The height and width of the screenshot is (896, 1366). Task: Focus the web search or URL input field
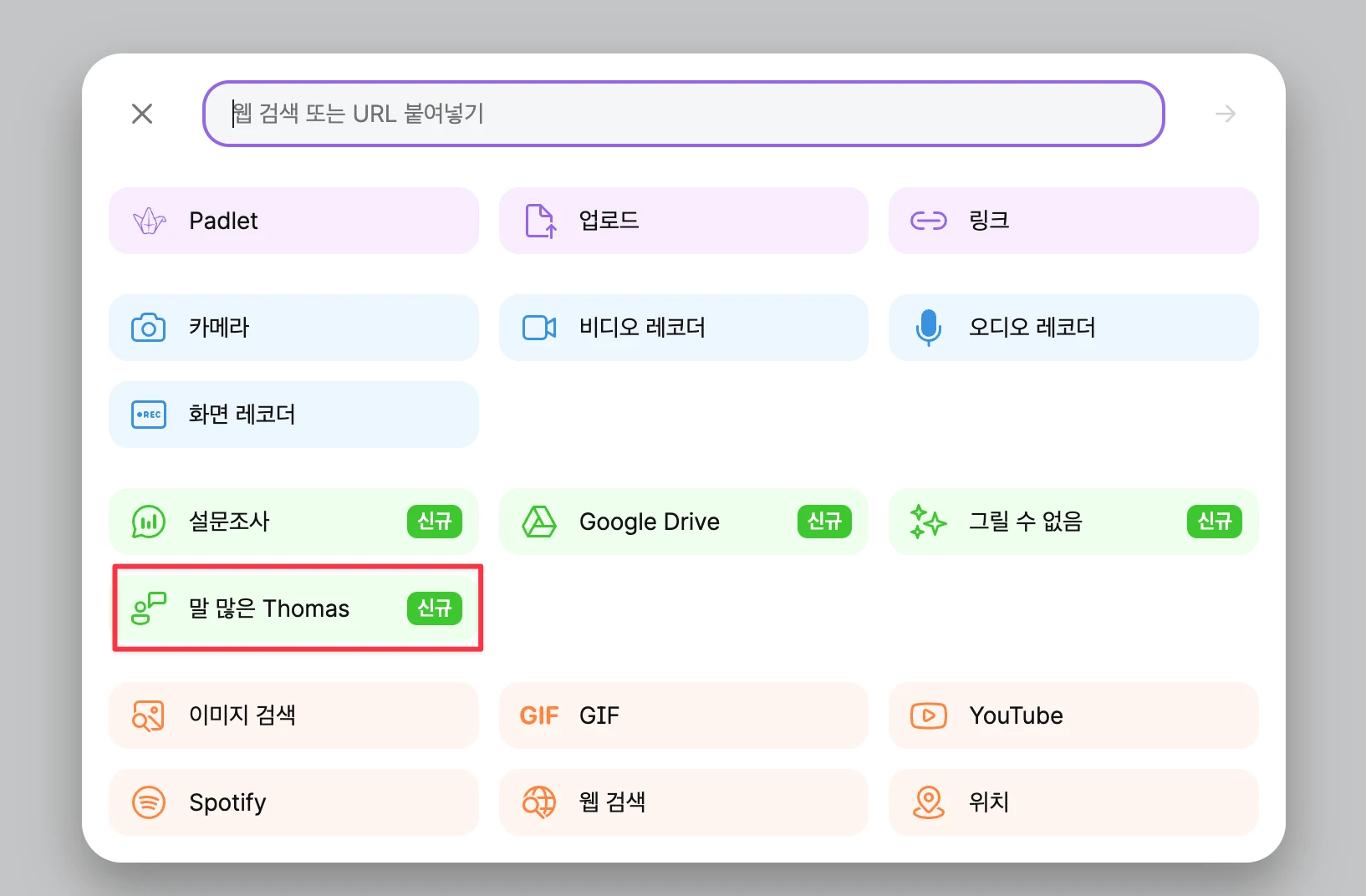(682, 114)
